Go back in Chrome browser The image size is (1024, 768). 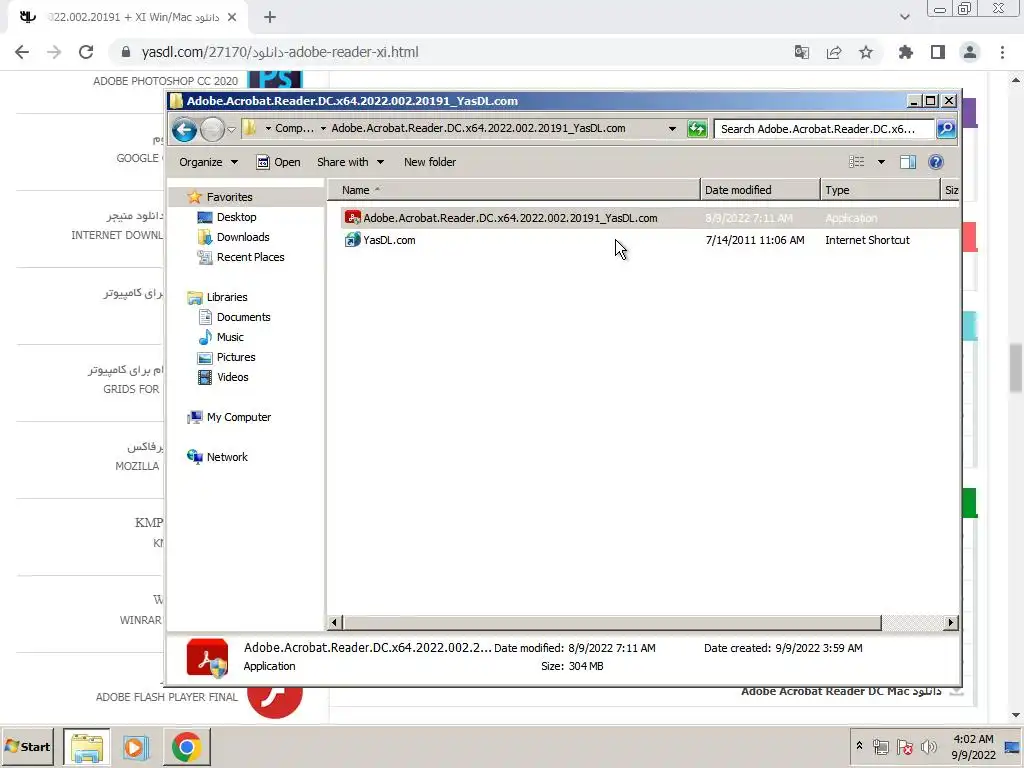pos(22,52)
